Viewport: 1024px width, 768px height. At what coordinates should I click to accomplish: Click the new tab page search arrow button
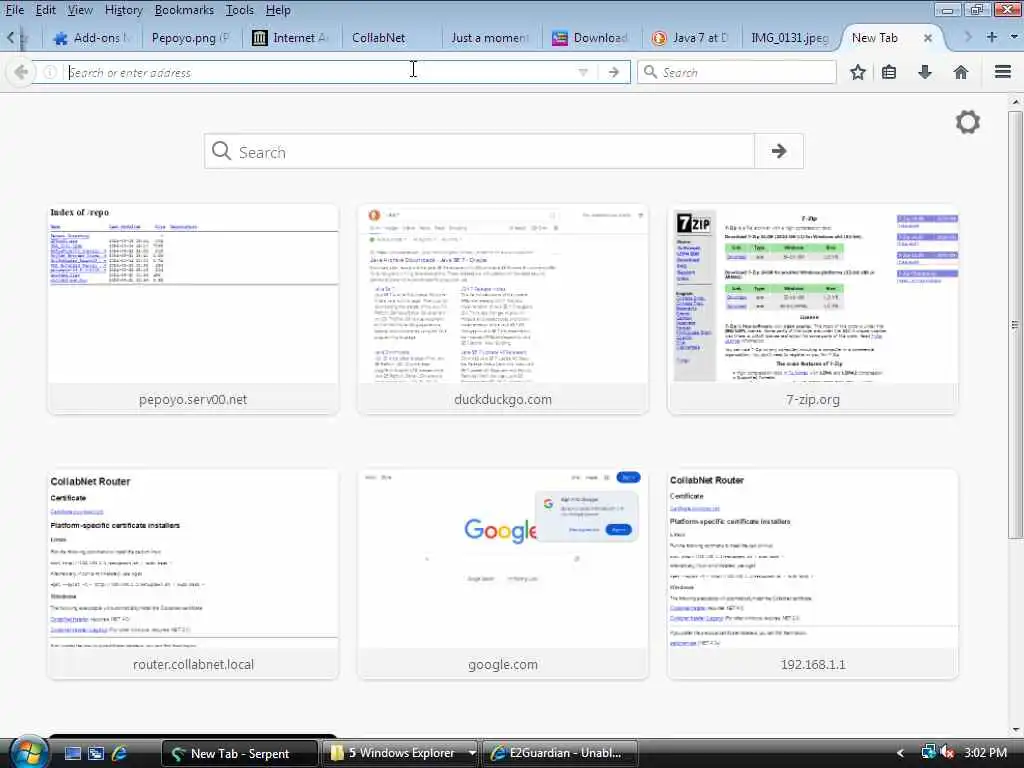778,152
